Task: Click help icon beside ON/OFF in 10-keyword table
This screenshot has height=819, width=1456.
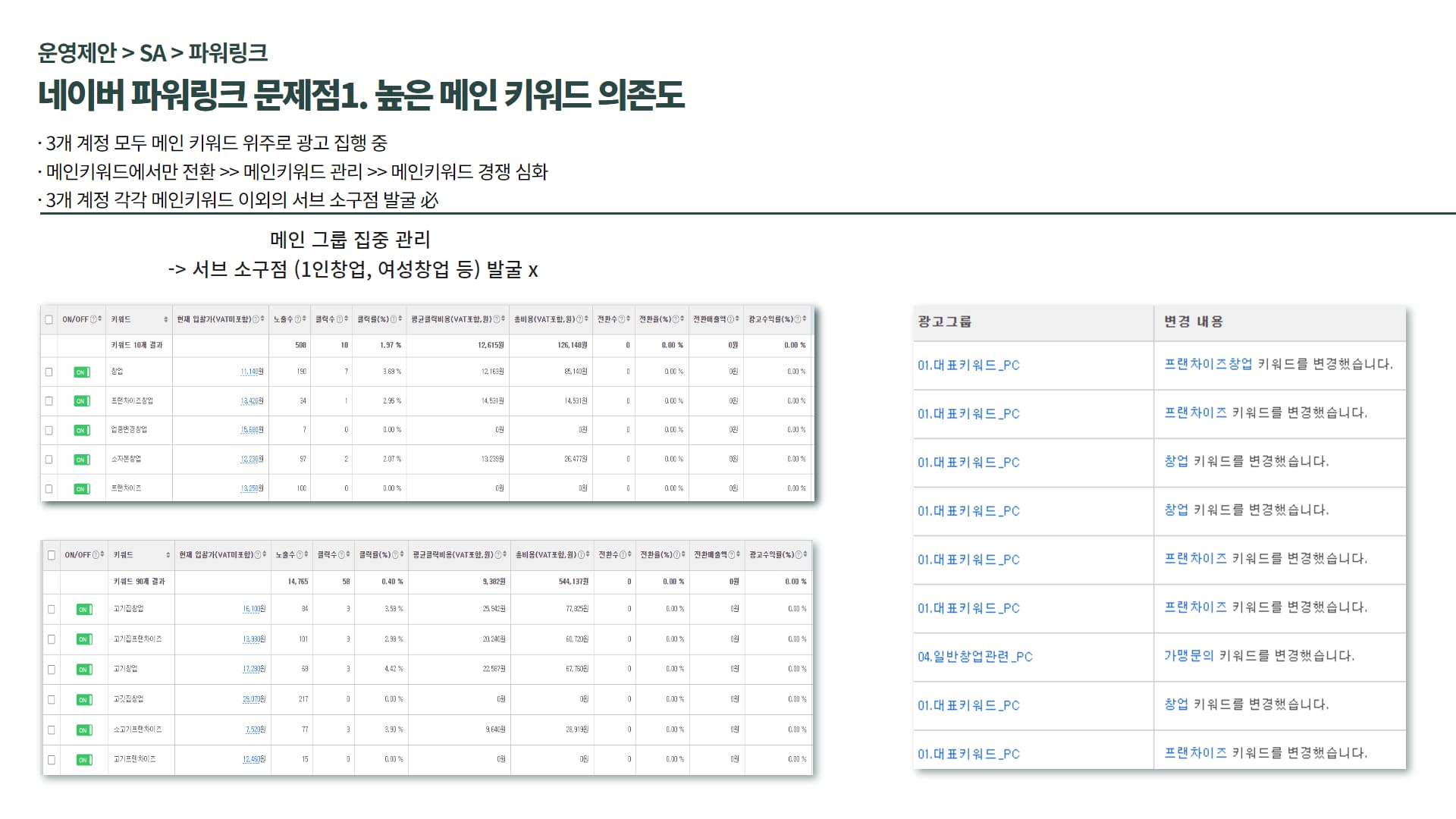Action: coord(93,319)
